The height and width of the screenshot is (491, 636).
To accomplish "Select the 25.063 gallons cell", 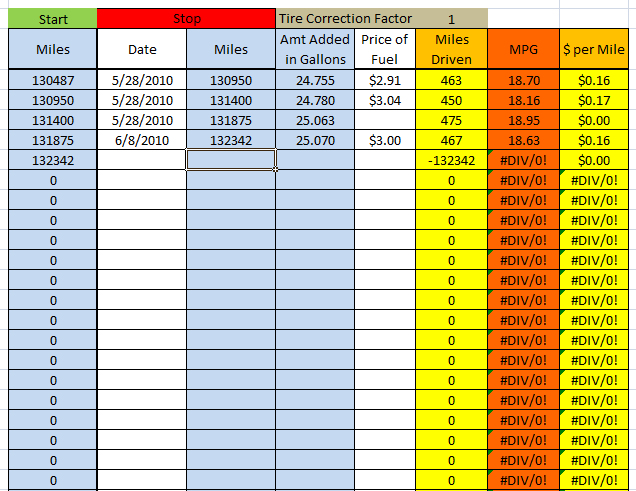I will (x=317, y=120).
